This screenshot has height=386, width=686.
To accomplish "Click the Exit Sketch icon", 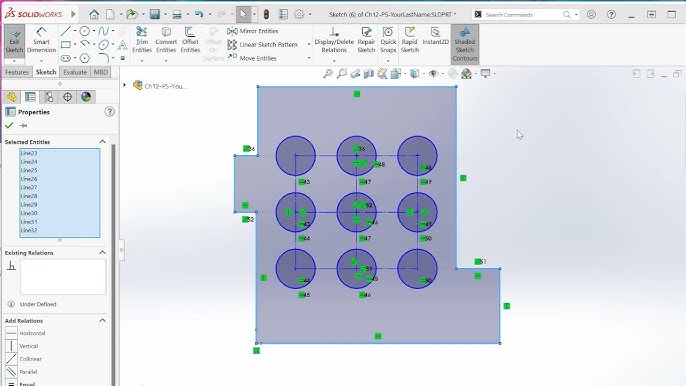I will [14, 40].
